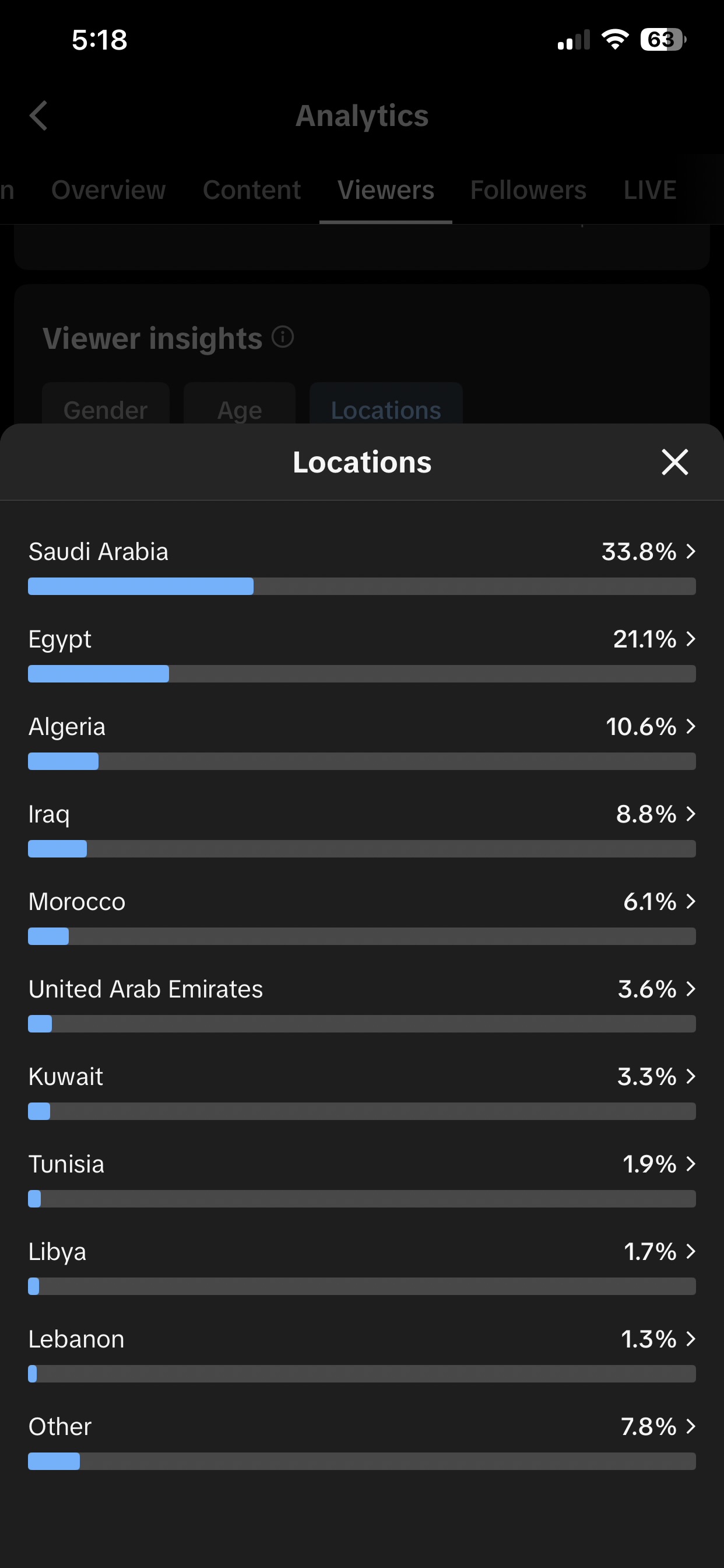
Task: Close the Locations sheet with the X icon
Action: click(x=674, y=462)
